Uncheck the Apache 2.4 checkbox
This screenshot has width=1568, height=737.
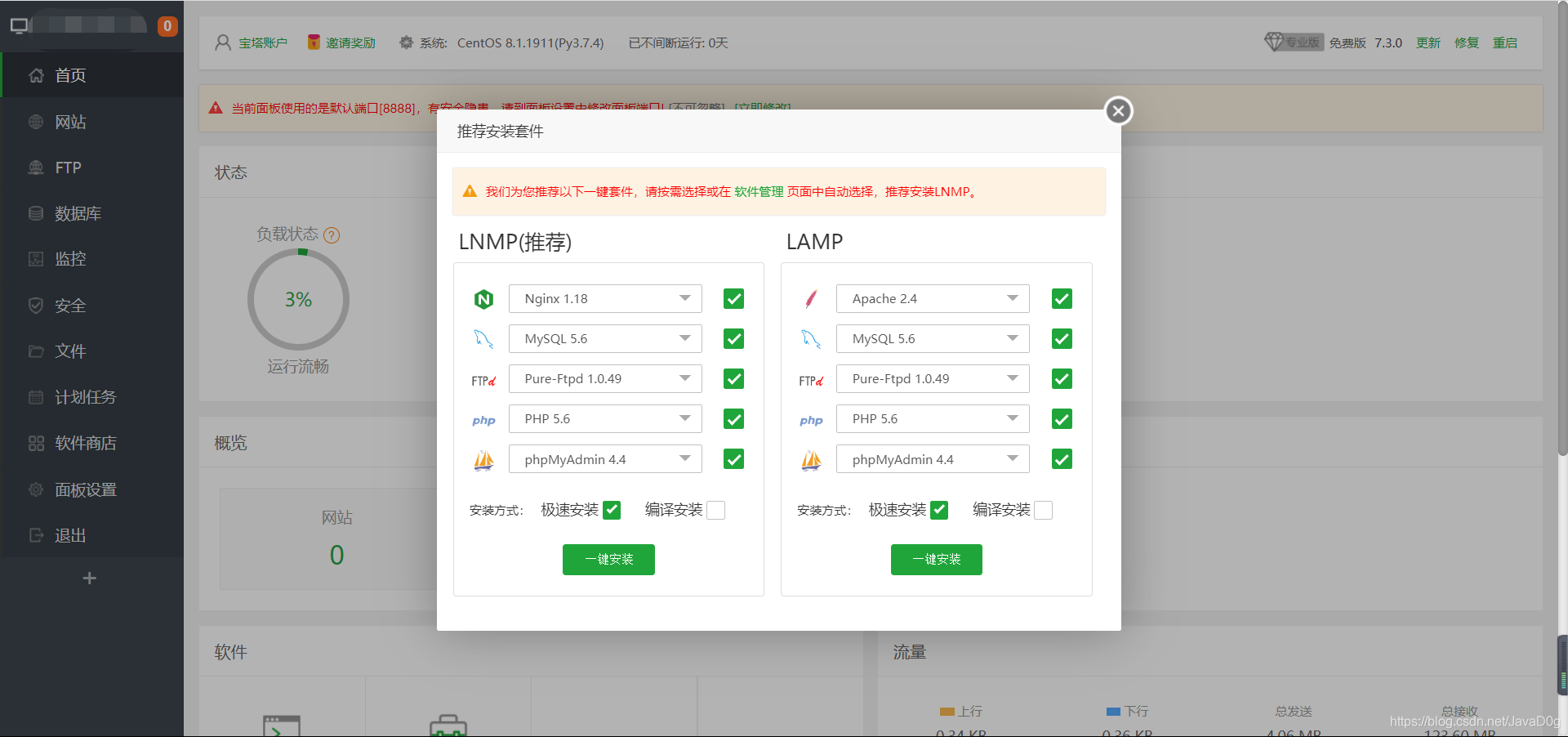tap(1062, 299)
